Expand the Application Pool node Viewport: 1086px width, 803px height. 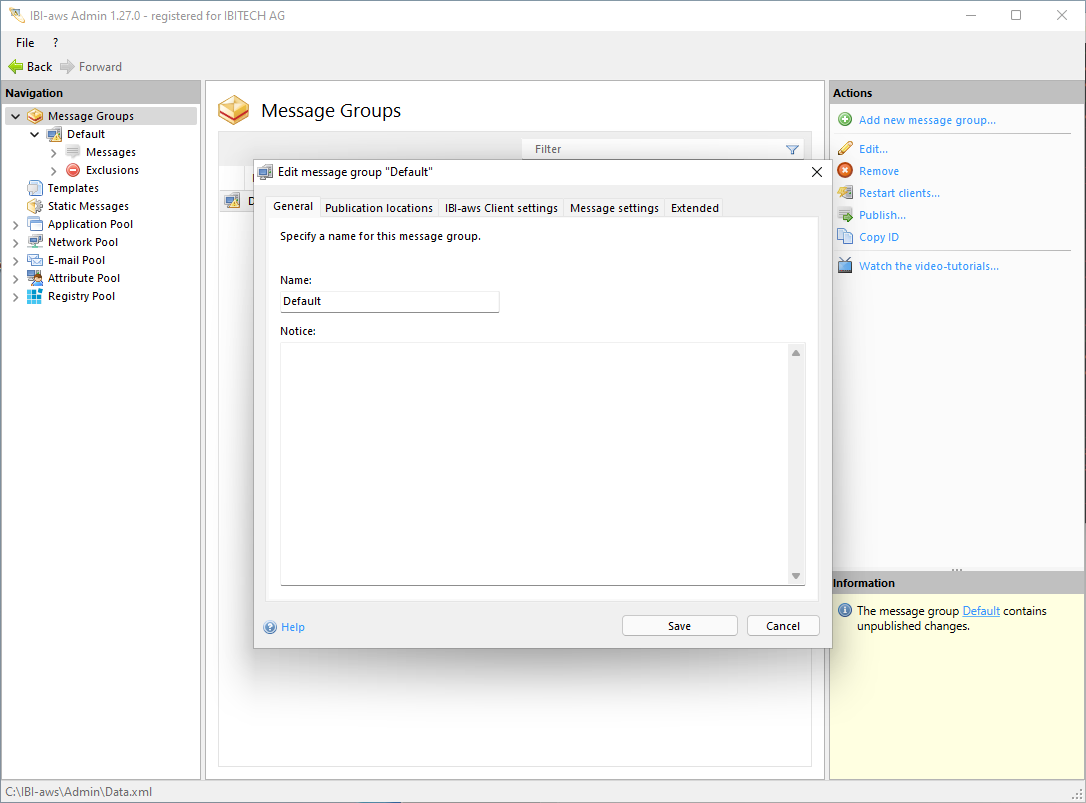(x=15, y=225)
